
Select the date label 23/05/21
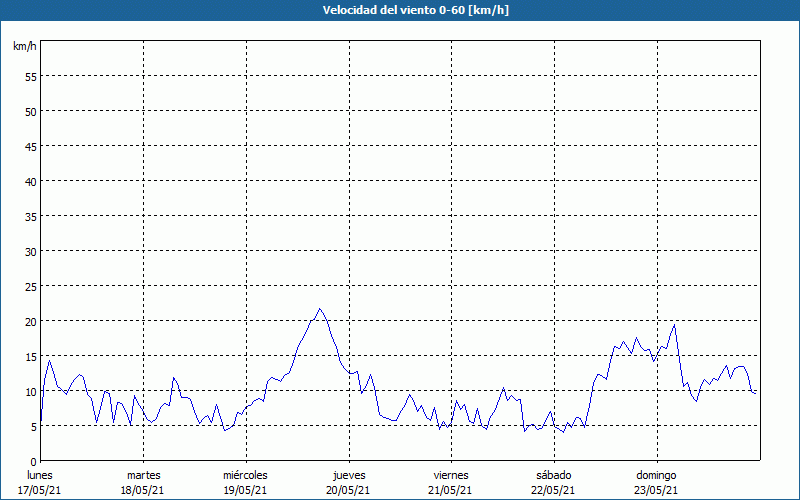[x=657, y=490]
